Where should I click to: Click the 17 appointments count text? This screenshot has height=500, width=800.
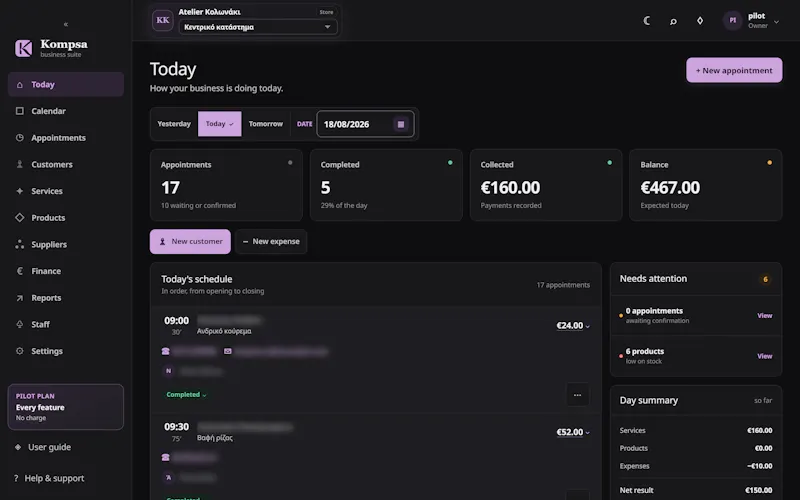pos(563,285)
